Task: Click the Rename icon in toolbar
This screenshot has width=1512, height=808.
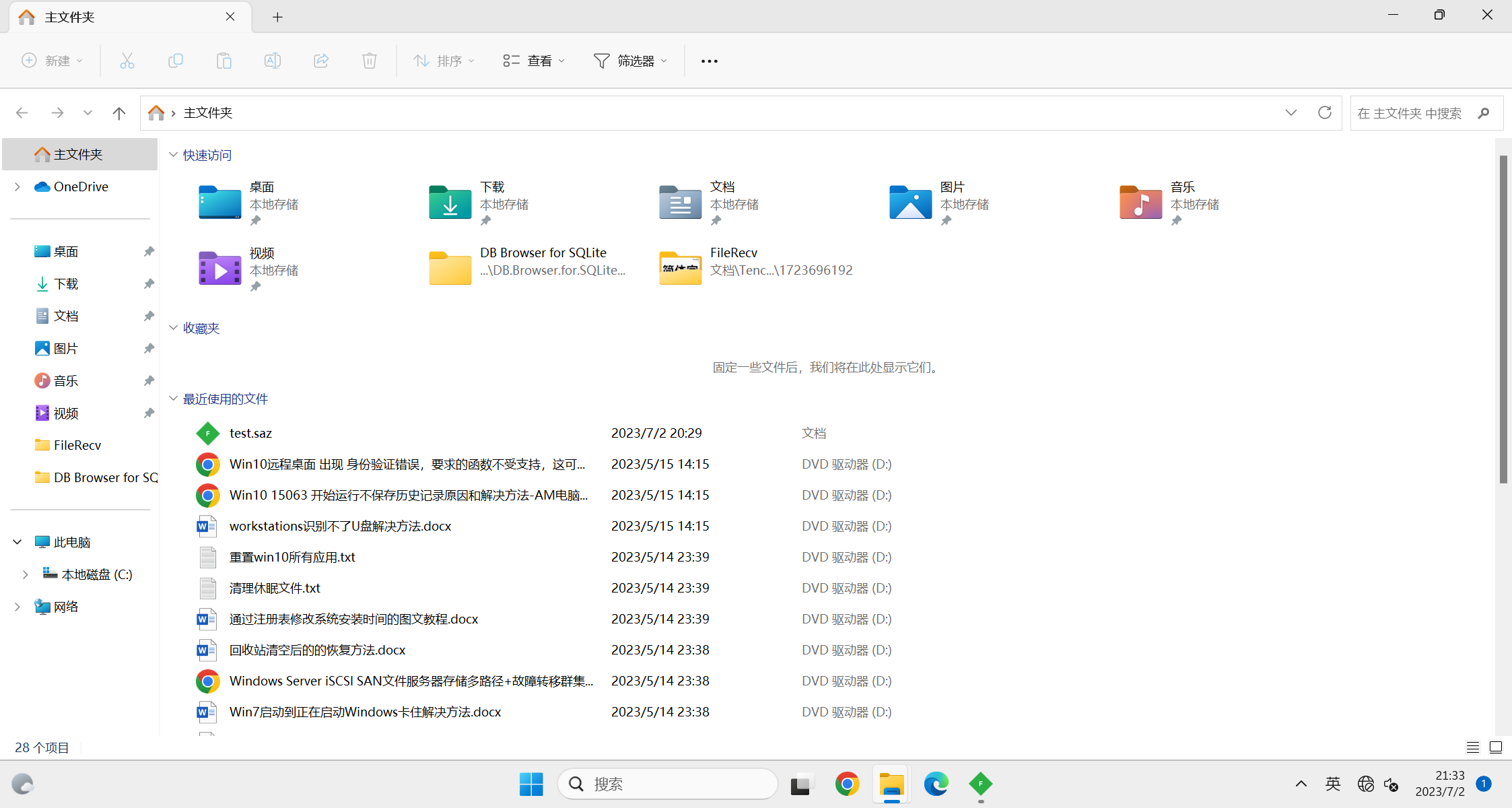Action: click(273, 61)
